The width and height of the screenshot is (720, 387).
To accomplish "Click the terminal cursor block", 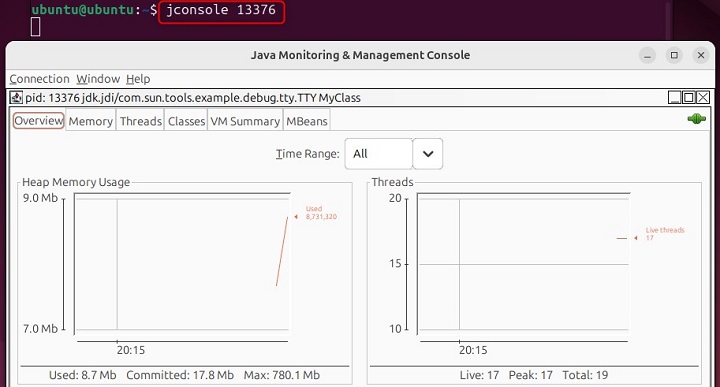I will point(35,27).
